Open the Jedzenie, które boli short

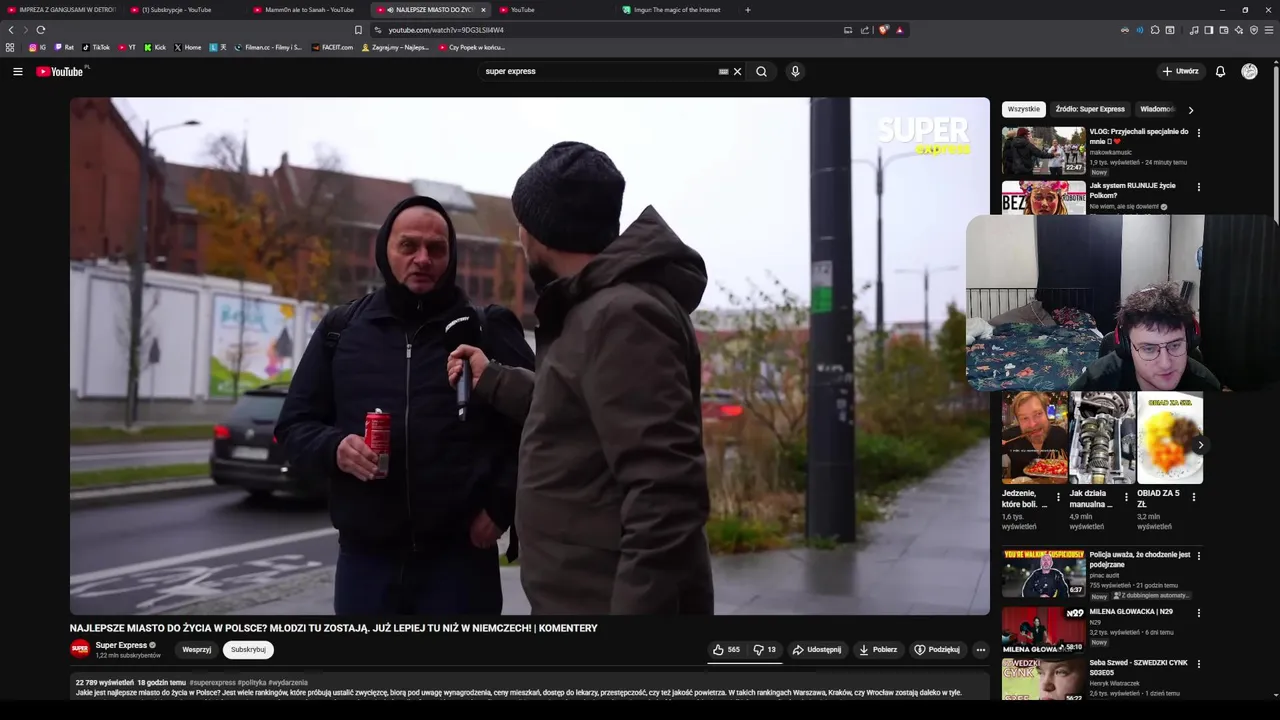click(x=1035, y=438)
